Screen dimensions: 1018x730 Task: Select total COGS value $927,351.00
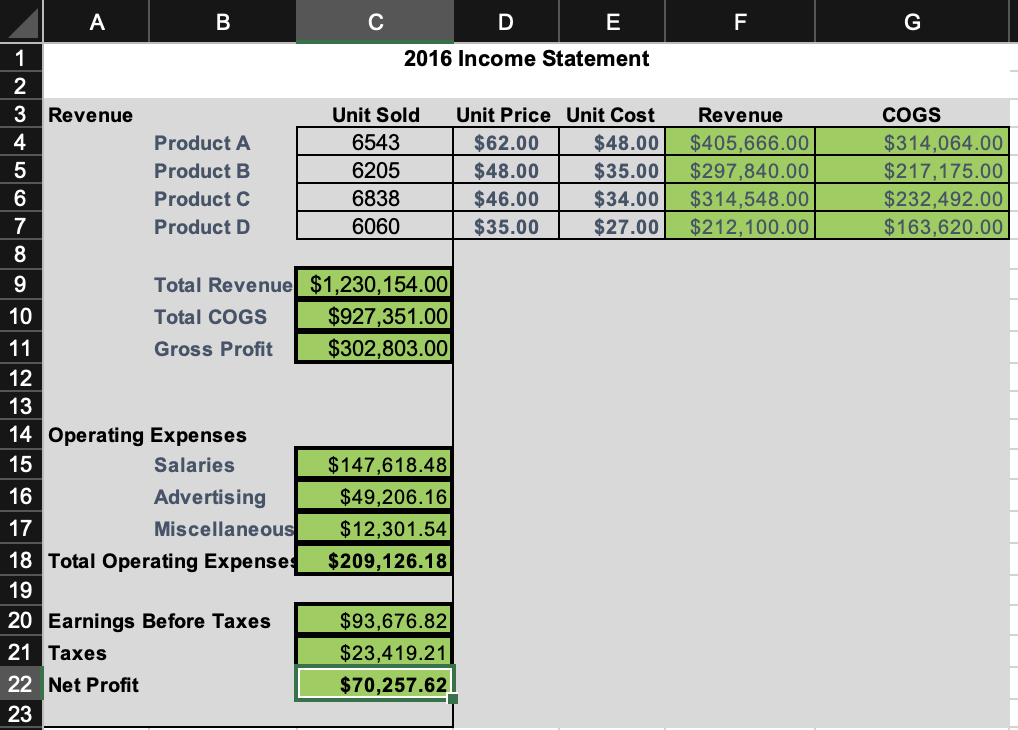click(375, 316)
